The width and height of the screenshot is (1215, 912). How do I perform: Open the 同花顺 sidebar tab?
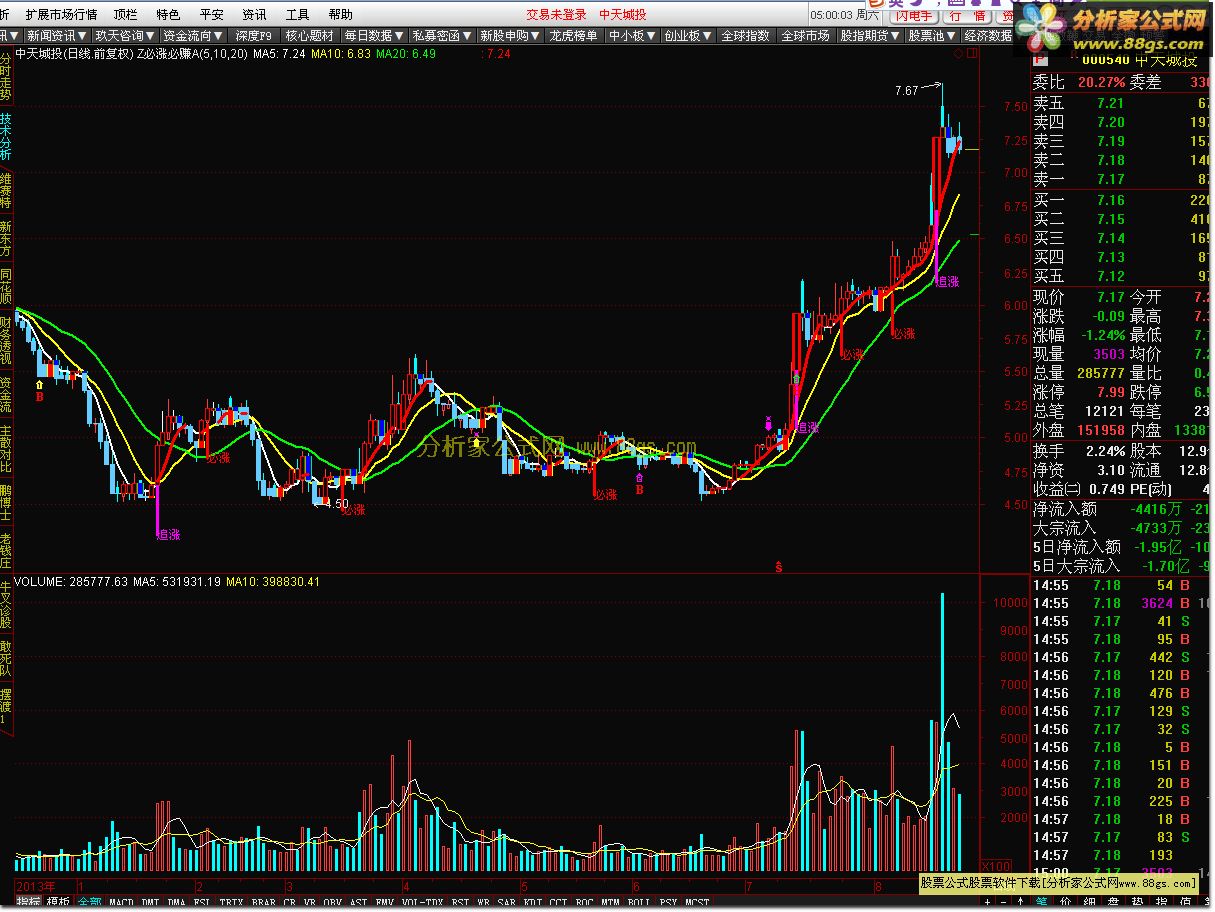click(x=6, y=286)
